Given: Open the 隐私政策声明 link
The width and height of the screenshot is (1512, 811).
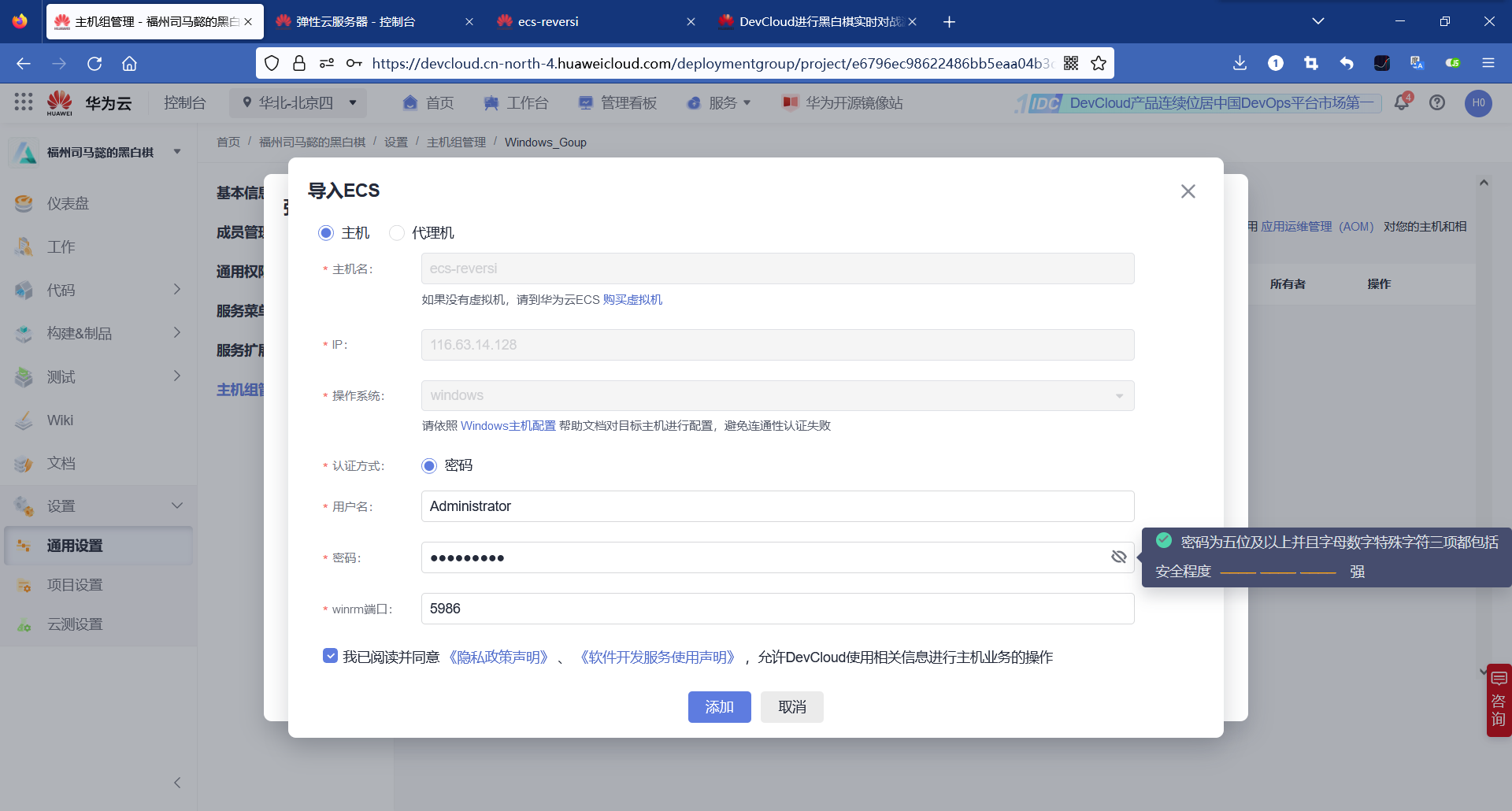Looking at the screenshot, I should (x=498, y=657).
